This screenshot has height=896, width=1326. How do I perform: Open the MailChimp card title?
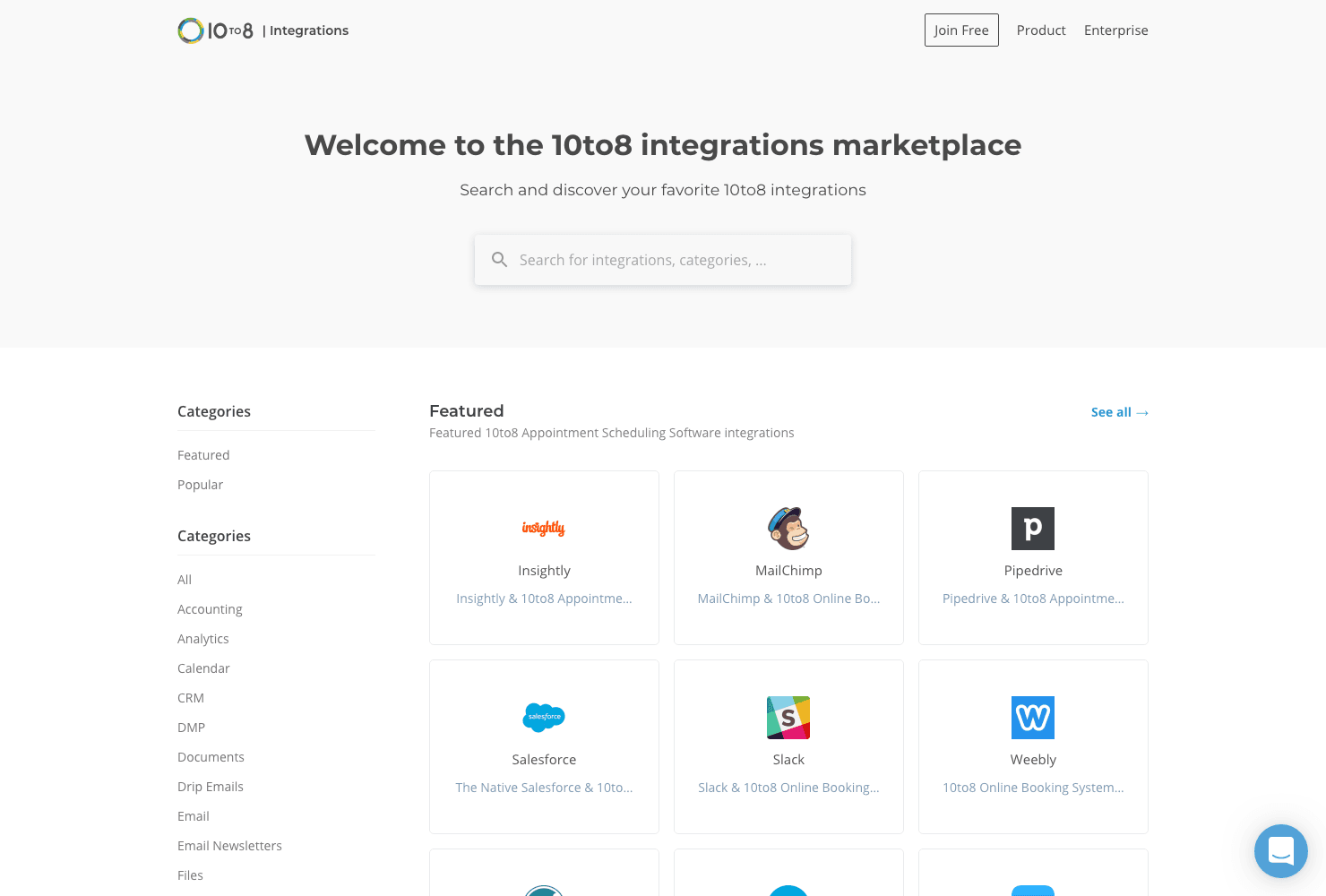788,571
